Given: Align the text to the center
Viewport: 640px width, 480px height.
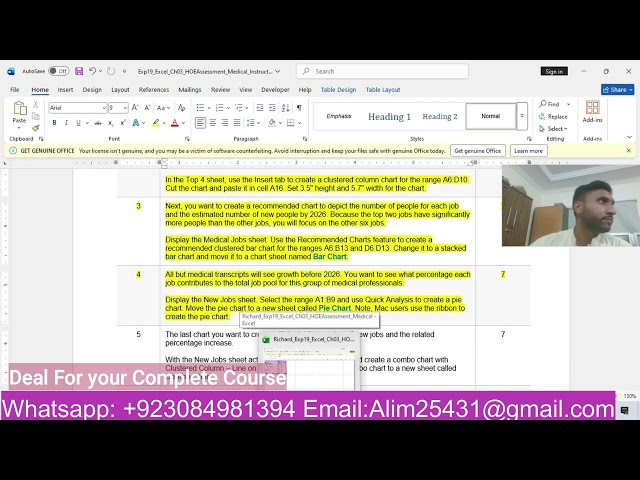Looking at the screenshot, I should 213,123.
